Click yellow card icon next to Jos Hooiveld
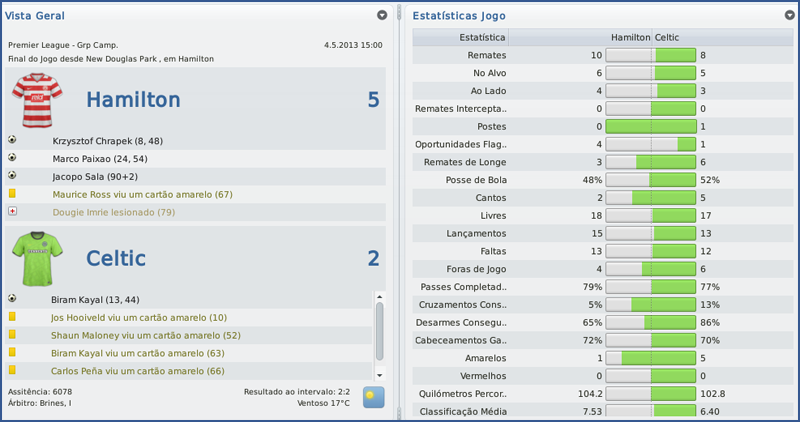 (12, 317)
